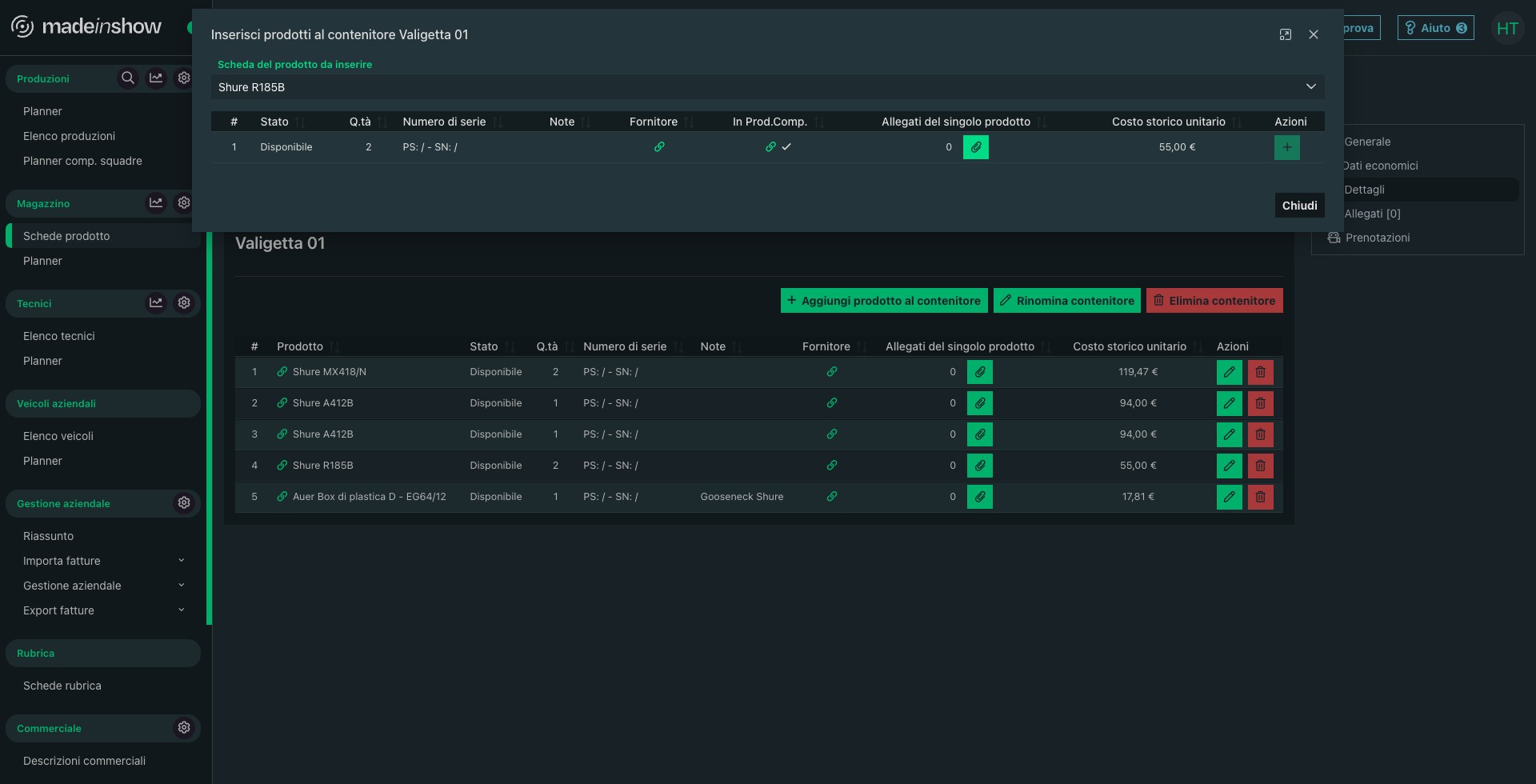This screenshot has height=784, width=1536.
Task: Open Elenco tecnici in the sidebar
Action: (x=59, y=336)
